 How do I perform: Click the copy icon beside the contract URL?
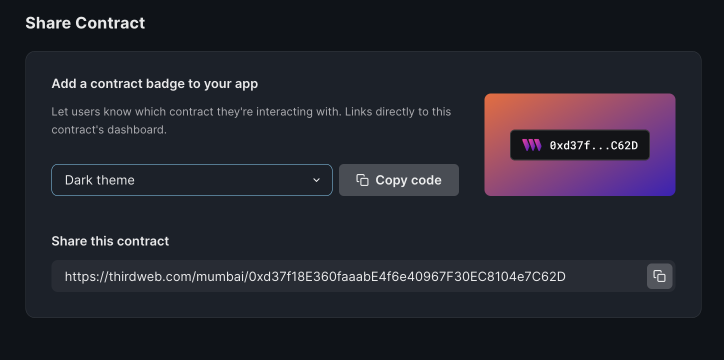click(659, 276)
